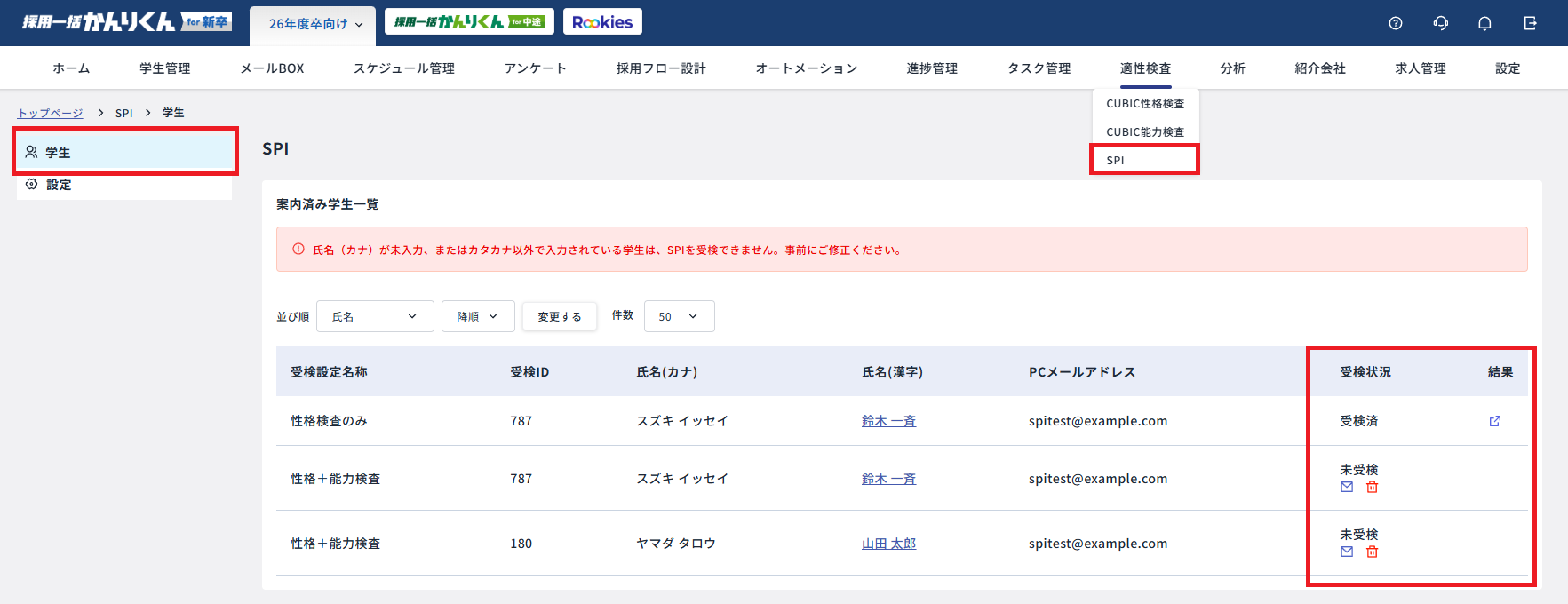Select CUBIC性格検査 menu entry

click(x=1145, y=104)
